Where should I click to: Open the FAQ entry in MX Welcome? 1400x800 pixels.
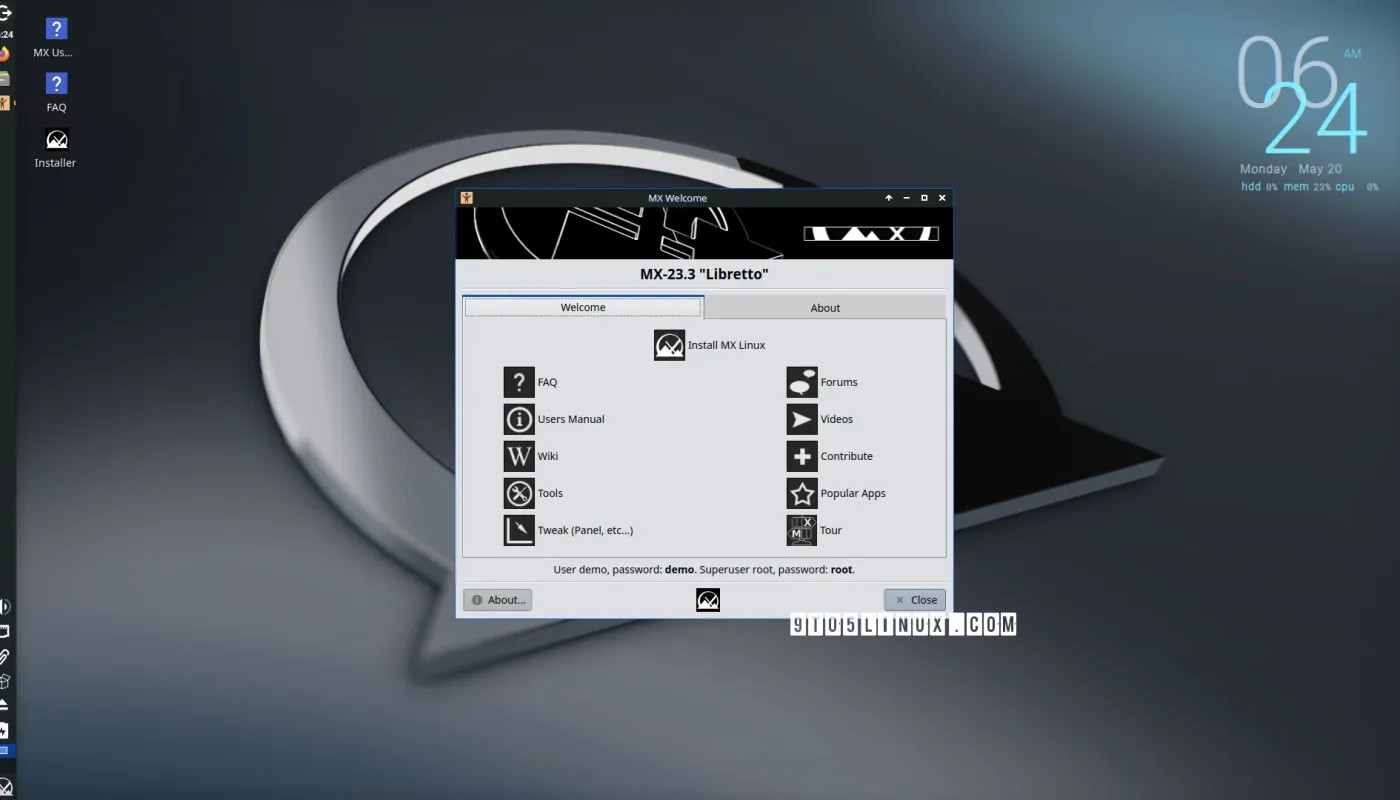[531, 382]
